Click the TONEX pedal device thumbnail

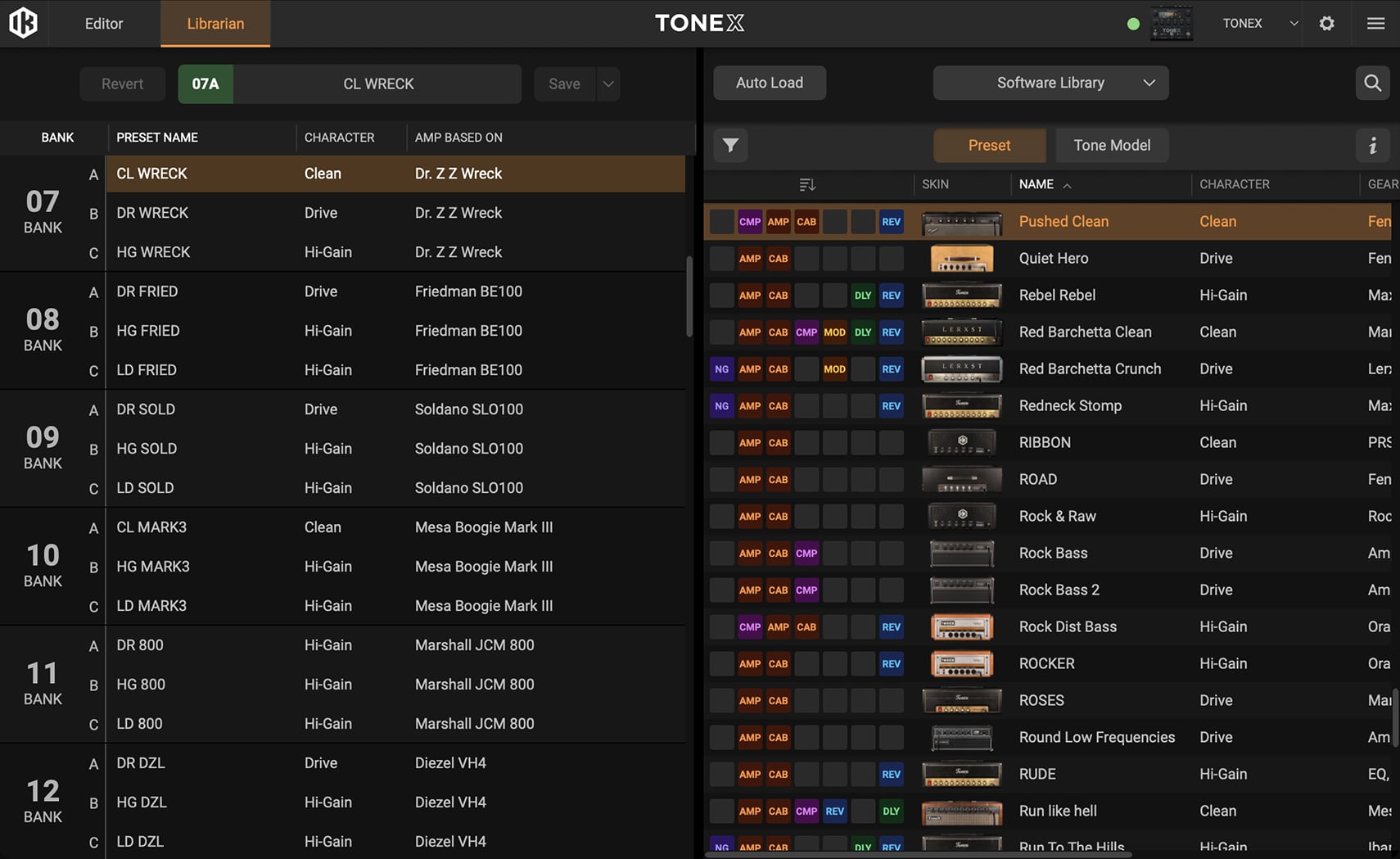coord(1172,23)
